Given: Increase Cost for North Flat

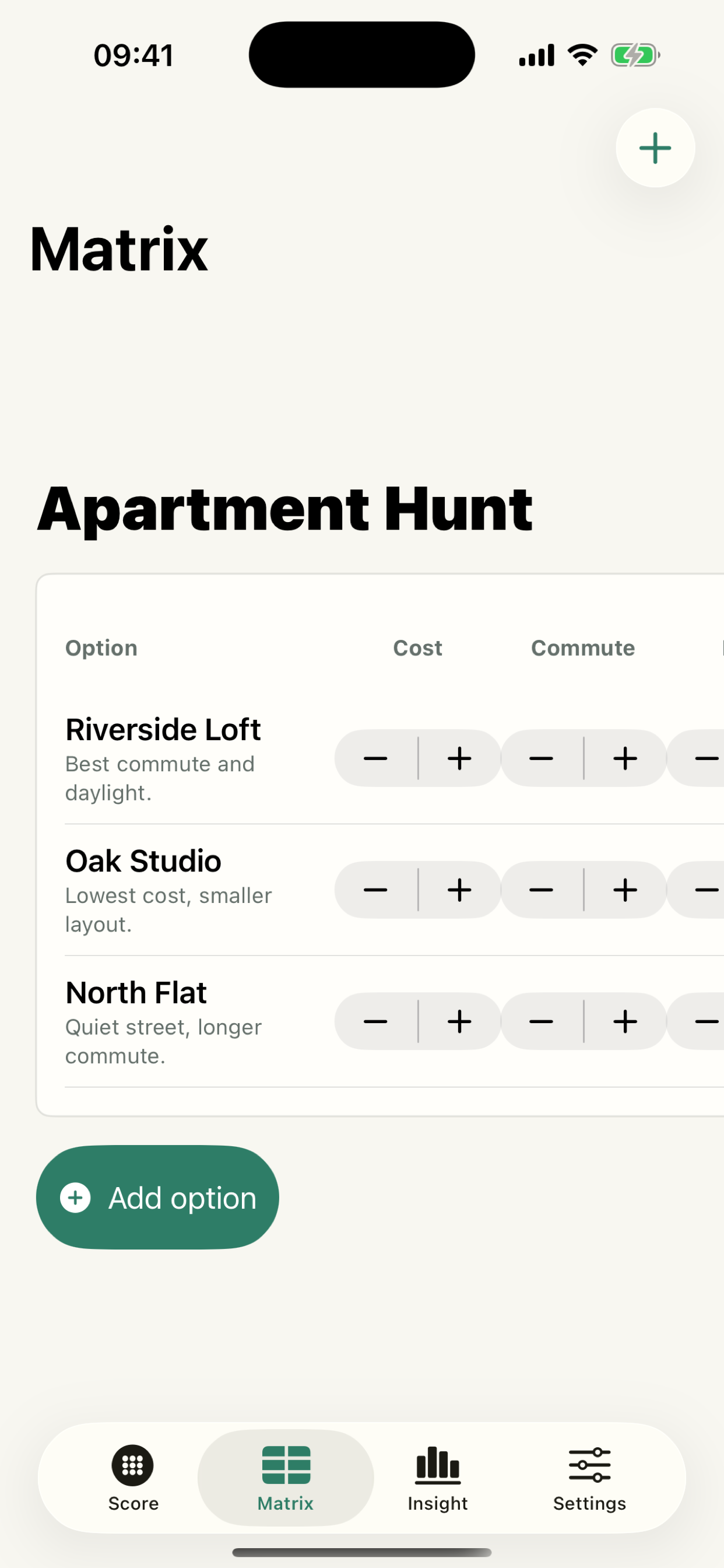Looking at the screenshot, I should (460, 1021).
